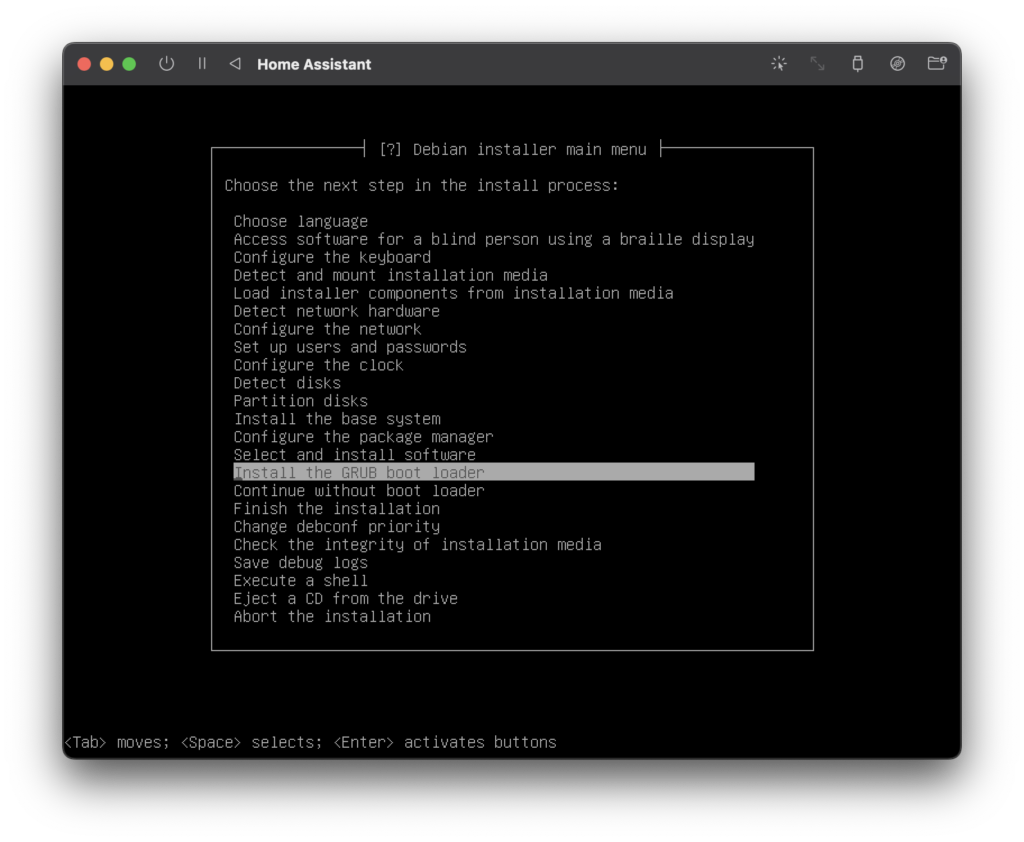
Task: Click the Debian installer main menu heading
Action: tap(513, 150)
